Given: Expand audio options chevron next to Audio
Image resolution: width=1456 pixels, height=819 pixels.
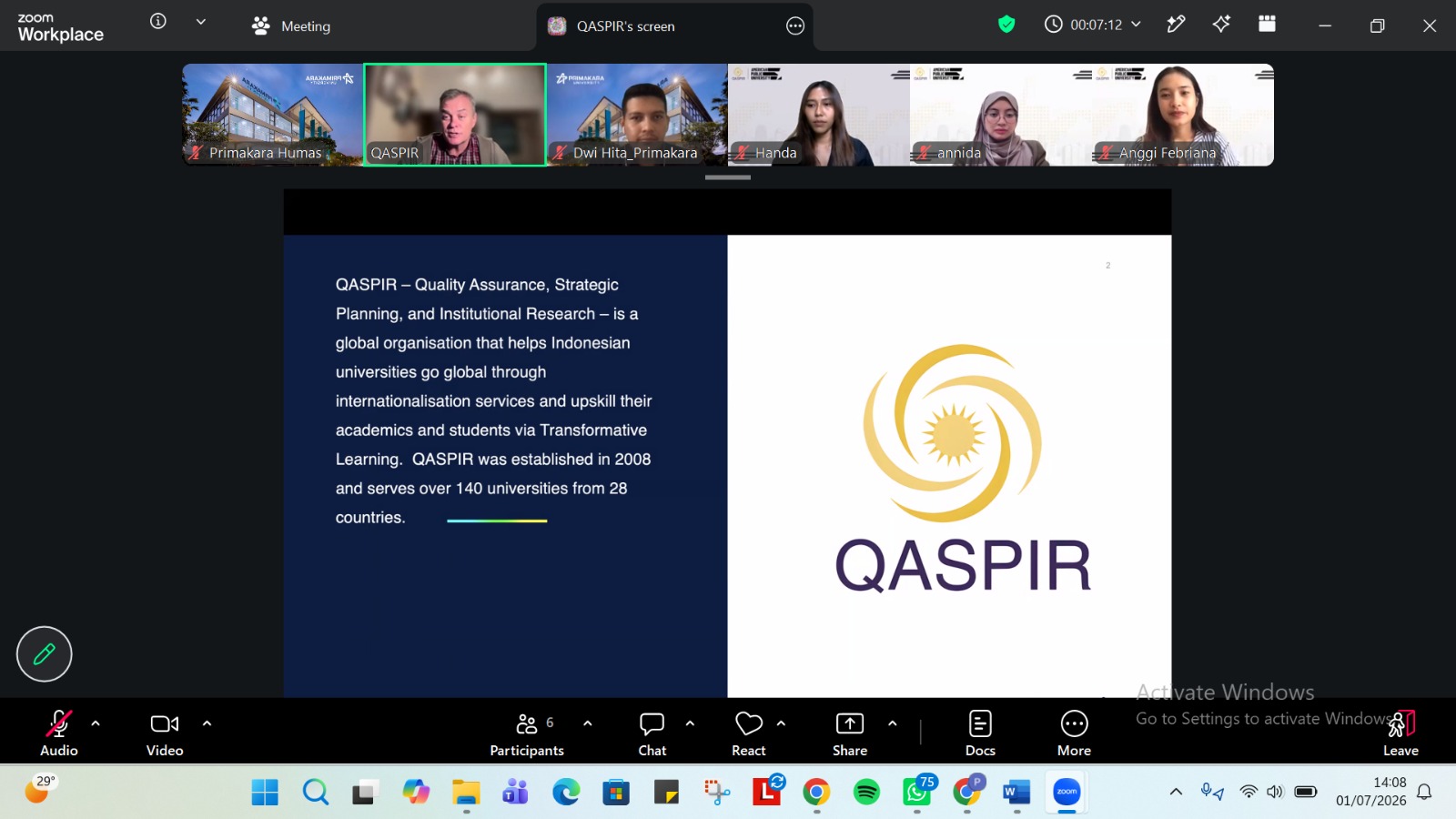Looking at the screenshot, I should click(x=96, y=723).
